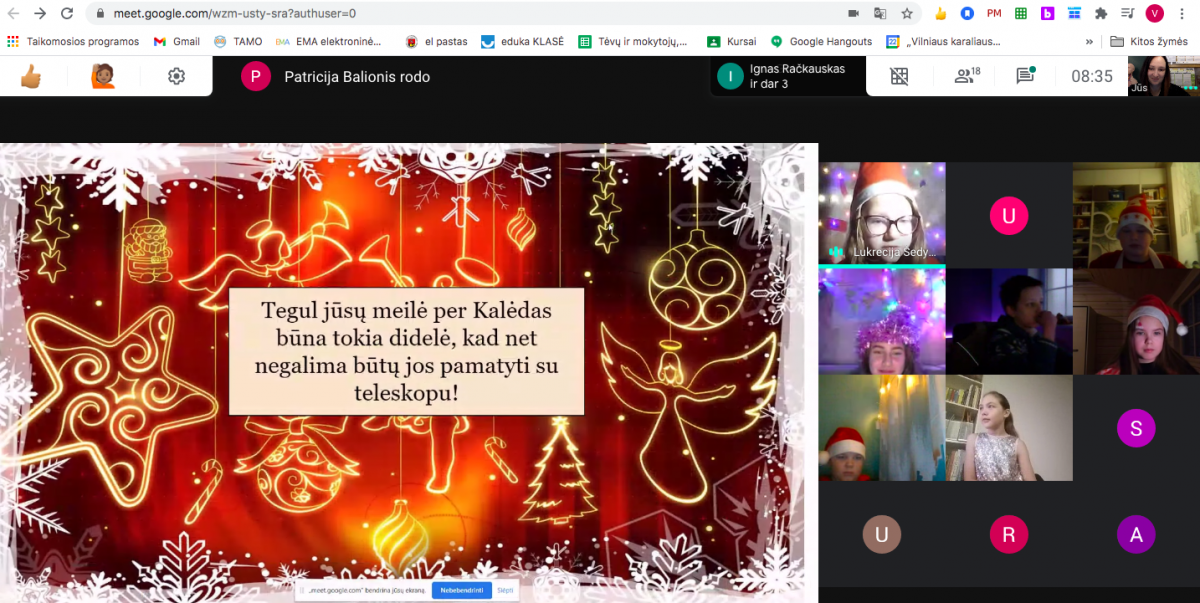Reload the page

pyautogui.click(x=67, y=14)
